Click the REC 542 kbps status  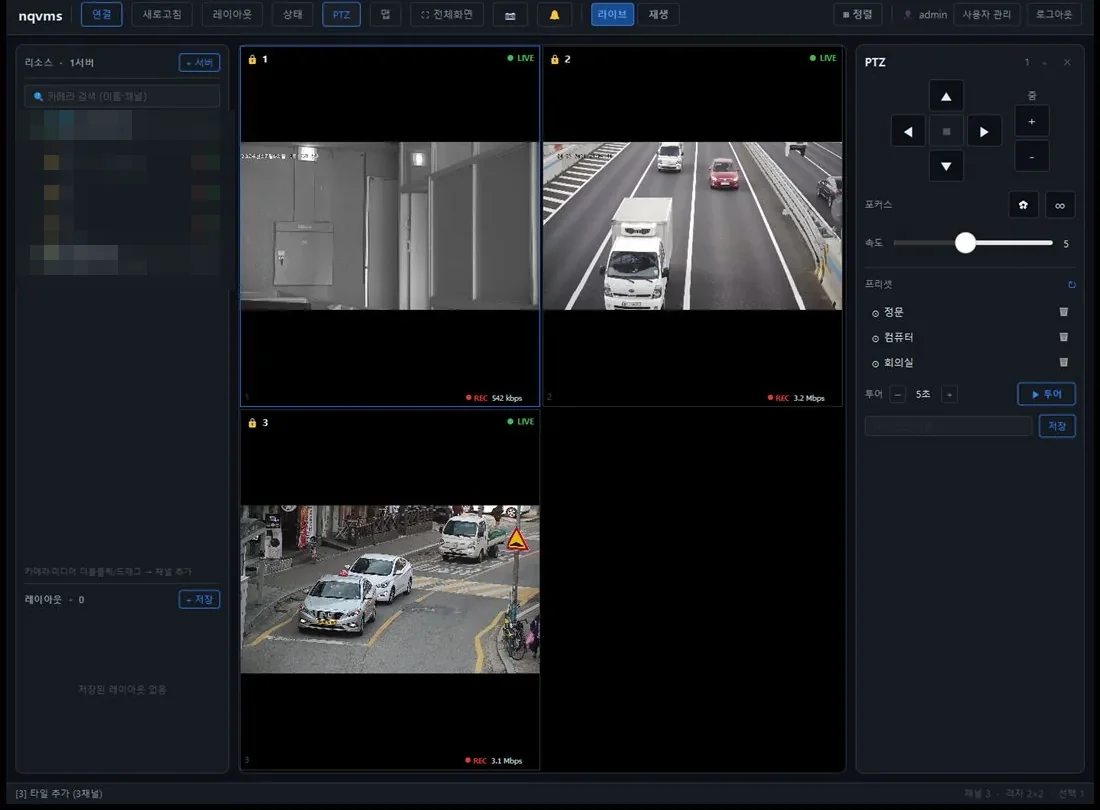494,398
